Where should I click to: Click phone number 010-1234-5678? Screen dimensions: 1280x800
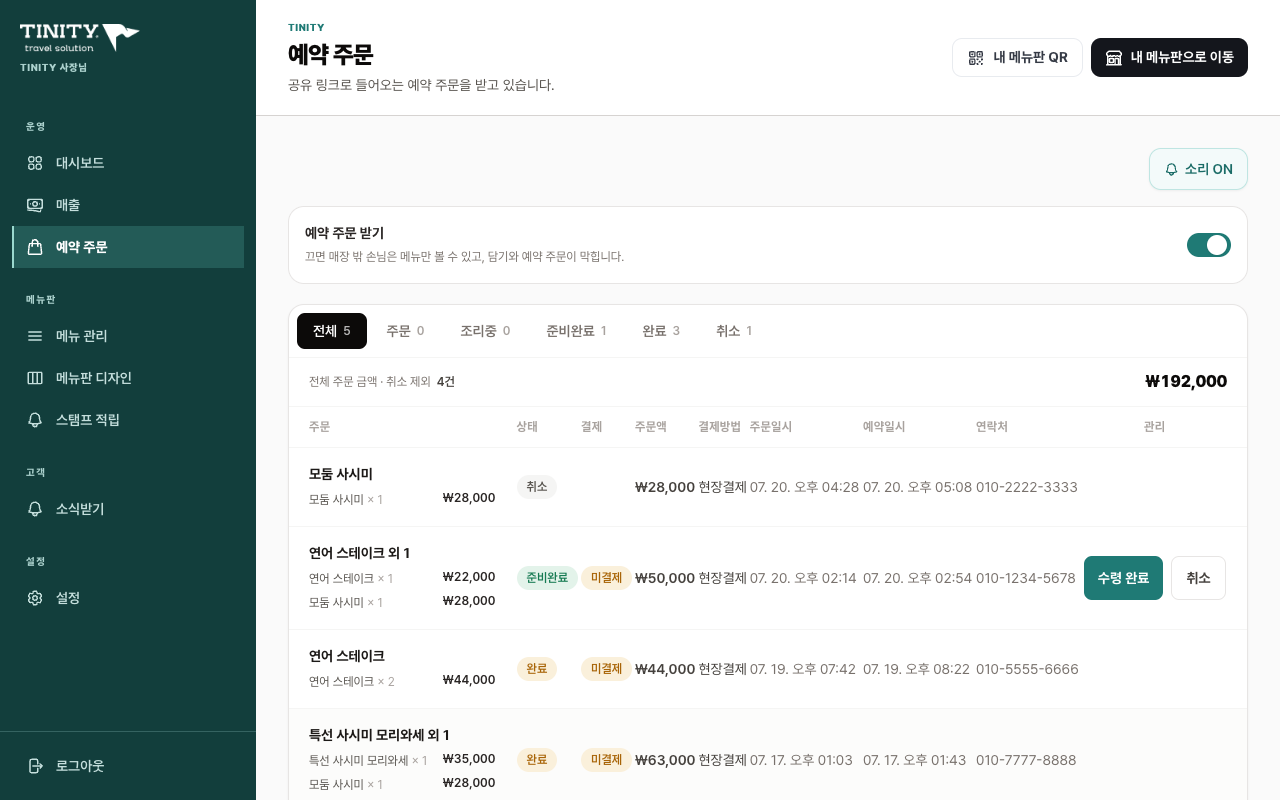tap(1026, 578)
